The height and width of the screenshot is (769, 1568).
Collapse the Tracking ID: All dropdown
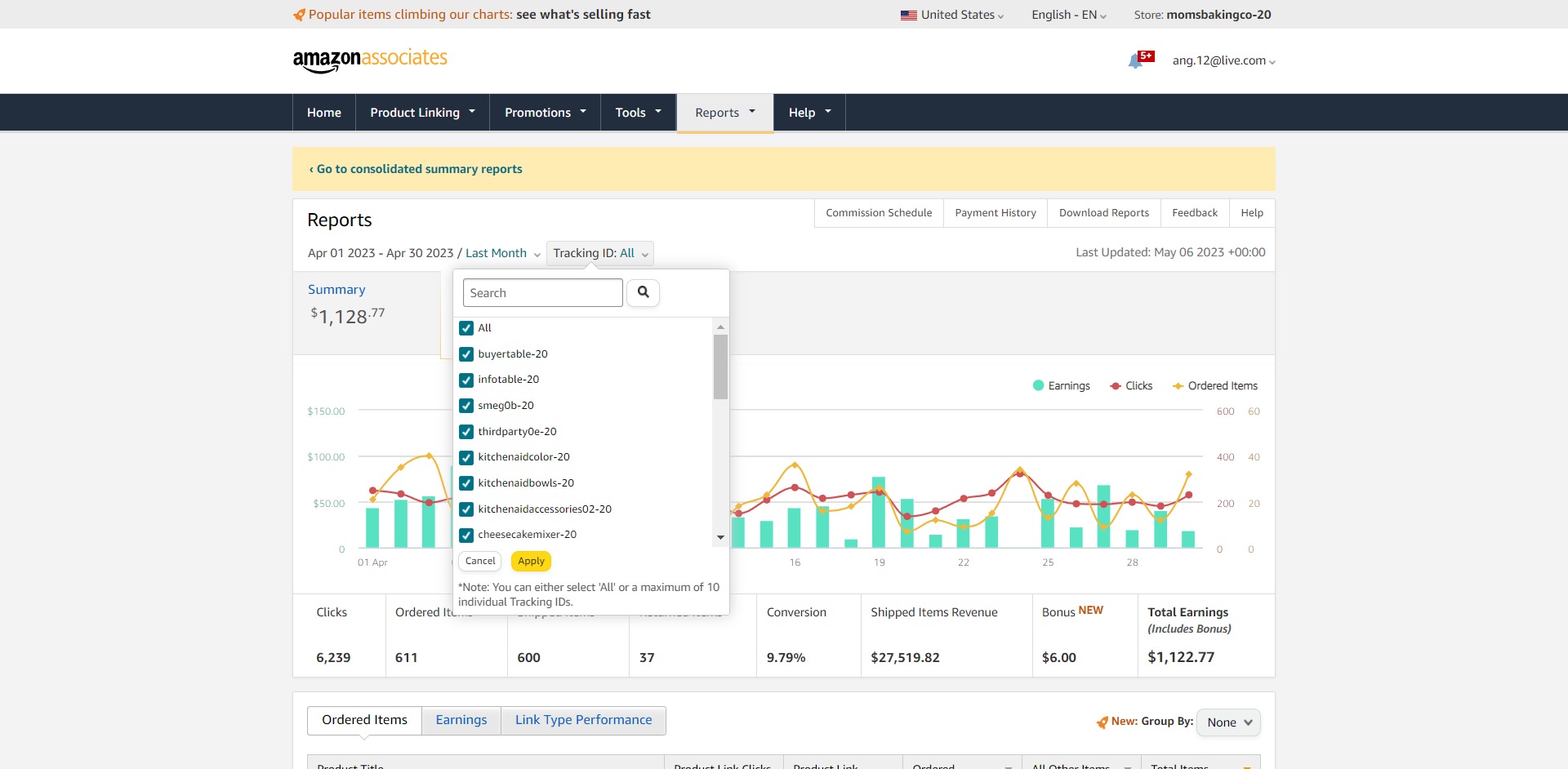click(x=600, y=253)
